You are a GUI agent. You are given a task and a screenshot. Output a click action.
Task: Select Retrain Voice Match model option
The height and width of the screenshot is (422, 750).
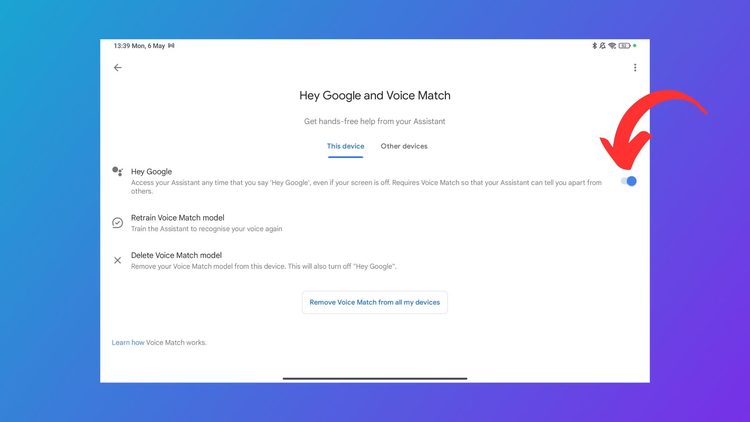click(177, 217)
